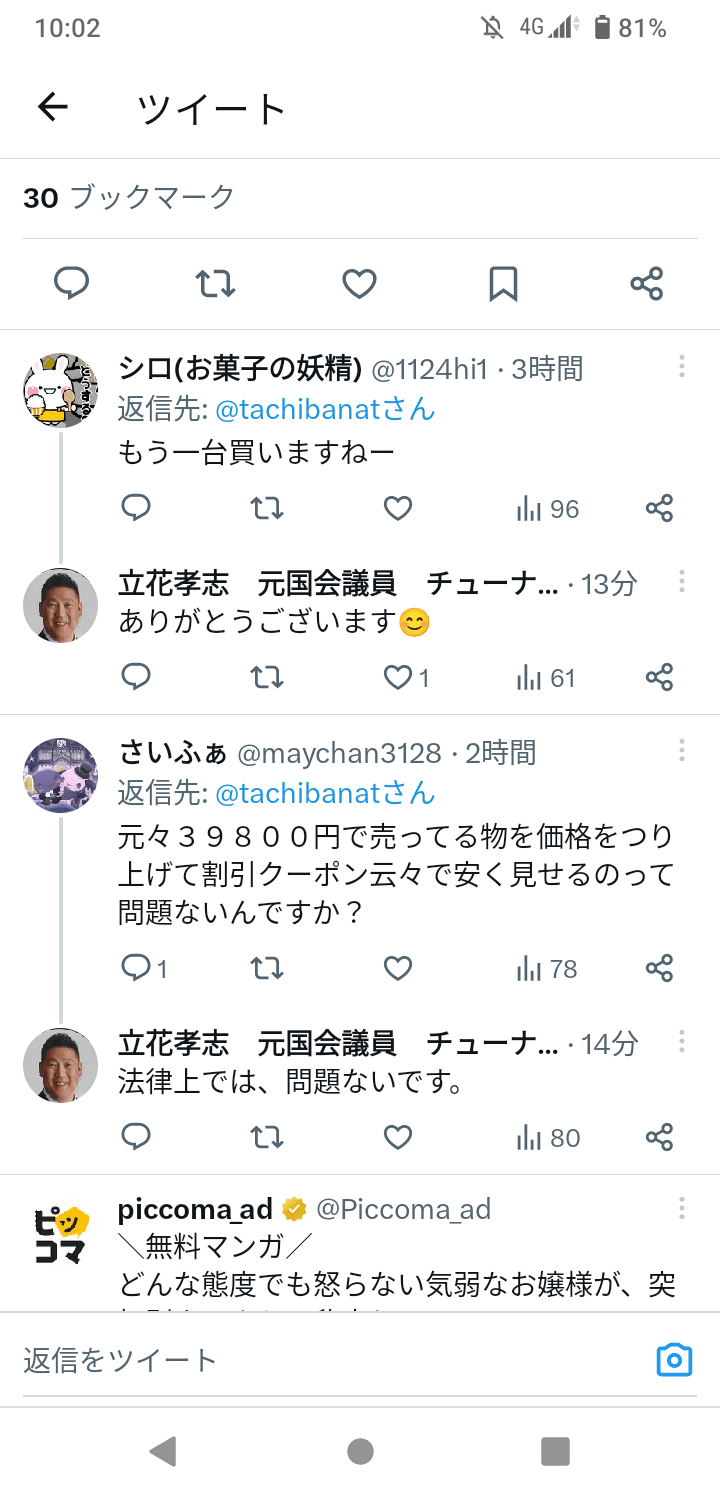The width and height of the screenshot is (720, 1496).
Task: Open more options for シロ's reply
Action: pyautogui.click(x=682, y=367)
